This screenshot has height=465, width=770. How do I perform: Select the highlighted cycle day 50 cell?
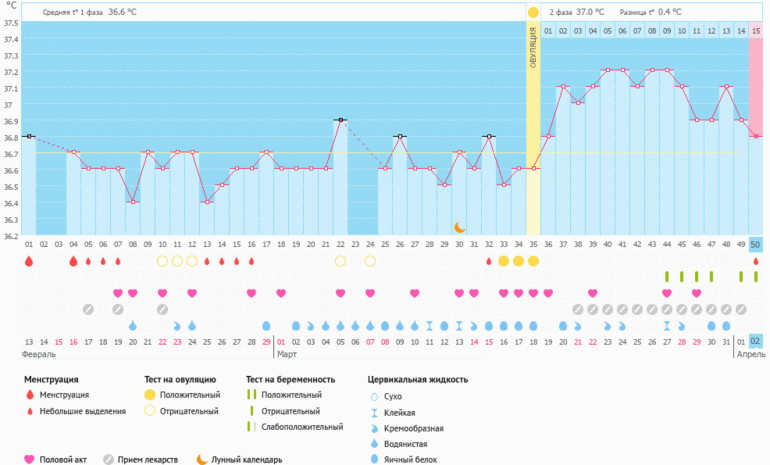pyautogui.click(x=755, y=245)
